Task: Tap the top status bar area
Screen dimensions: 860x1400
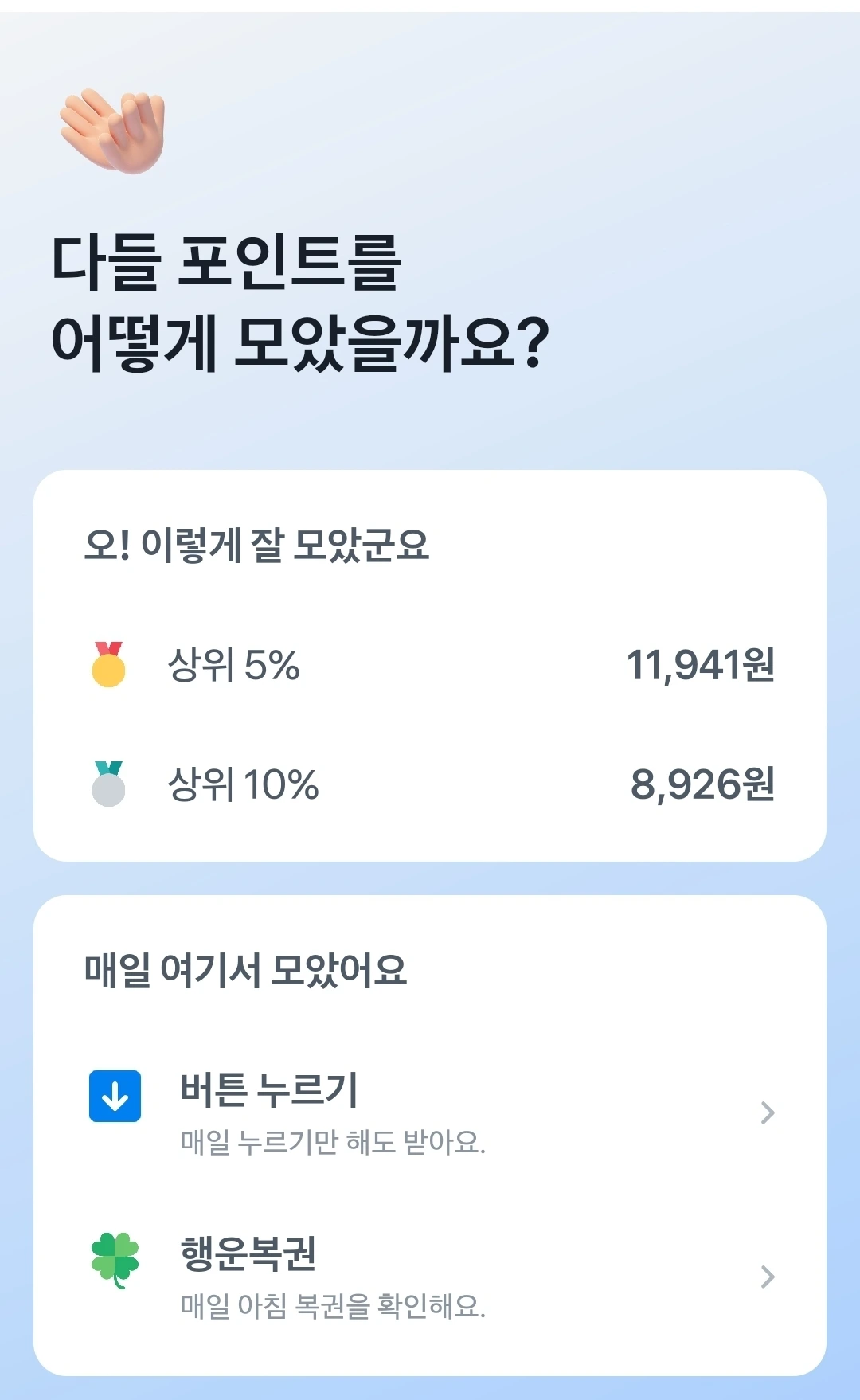Action: pyautogui.click(x=430, y=6)
